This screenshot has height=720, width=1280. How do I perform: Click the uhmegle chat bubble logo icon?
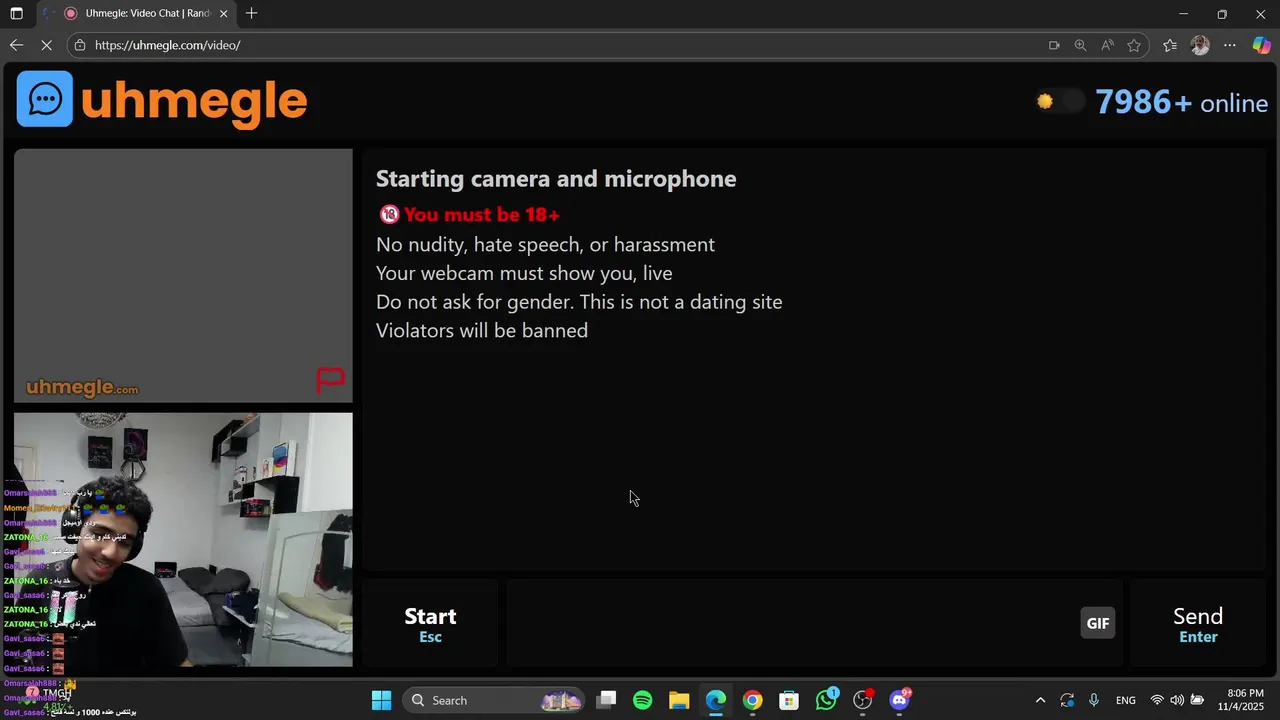pyautogui.click(x=45, y=99)
